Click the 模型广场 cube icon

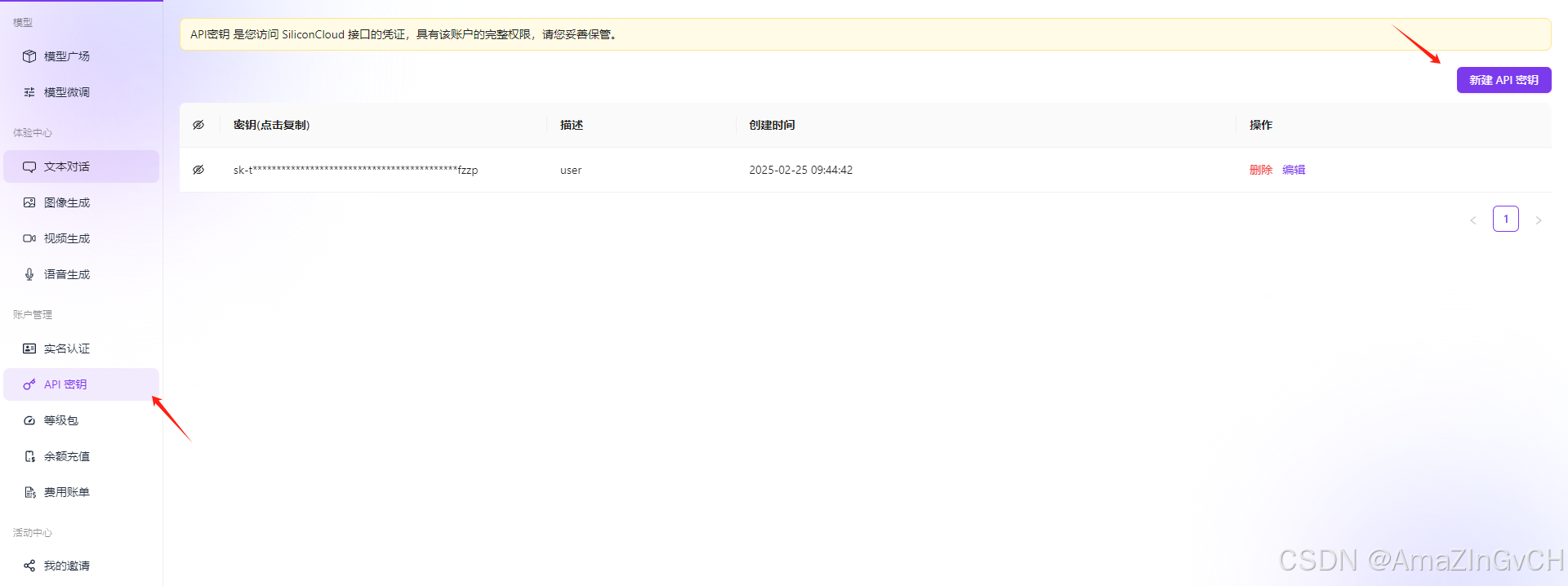[29, 56]
